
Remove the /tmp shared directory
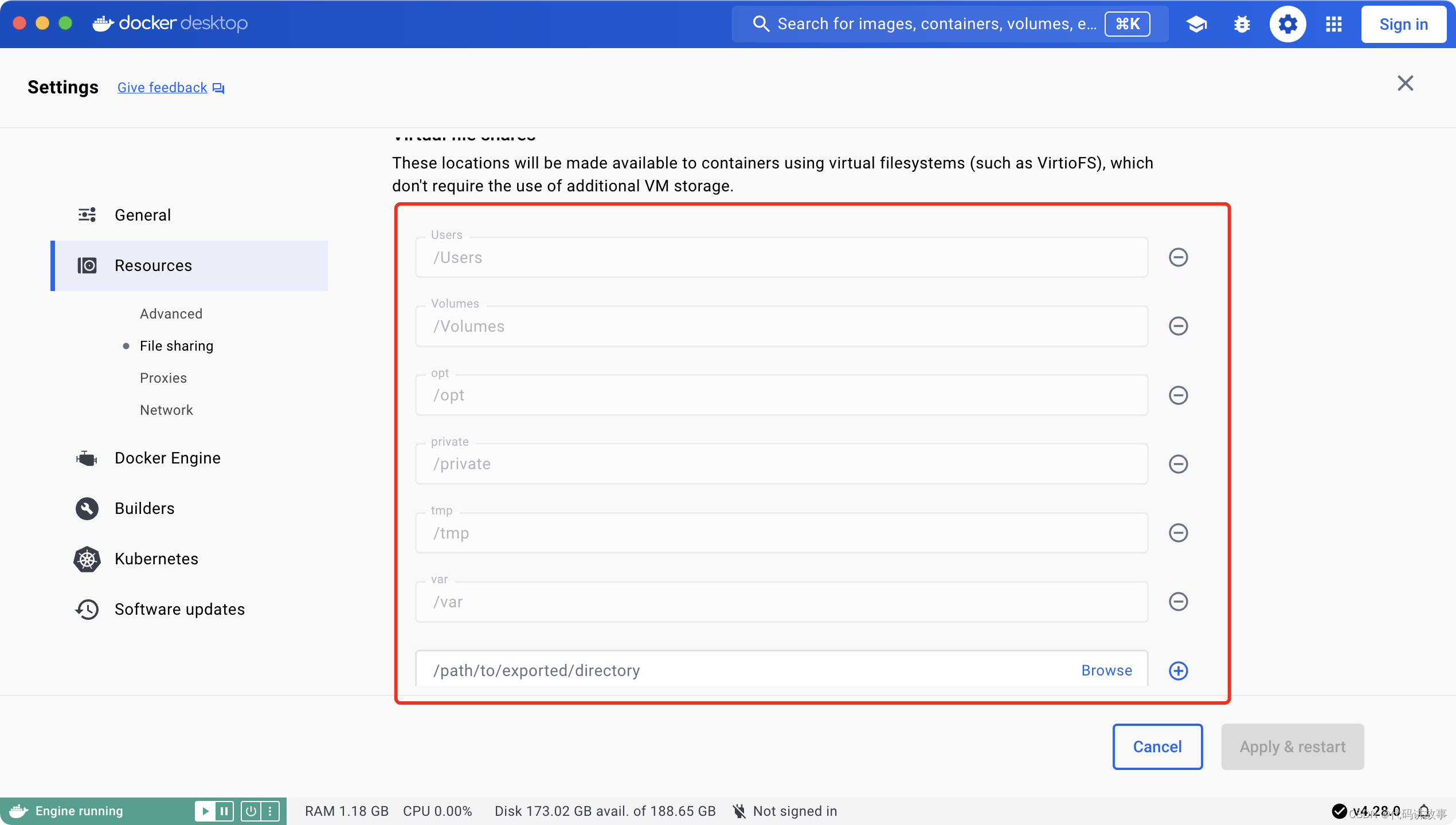click(x=1178, y=533)
